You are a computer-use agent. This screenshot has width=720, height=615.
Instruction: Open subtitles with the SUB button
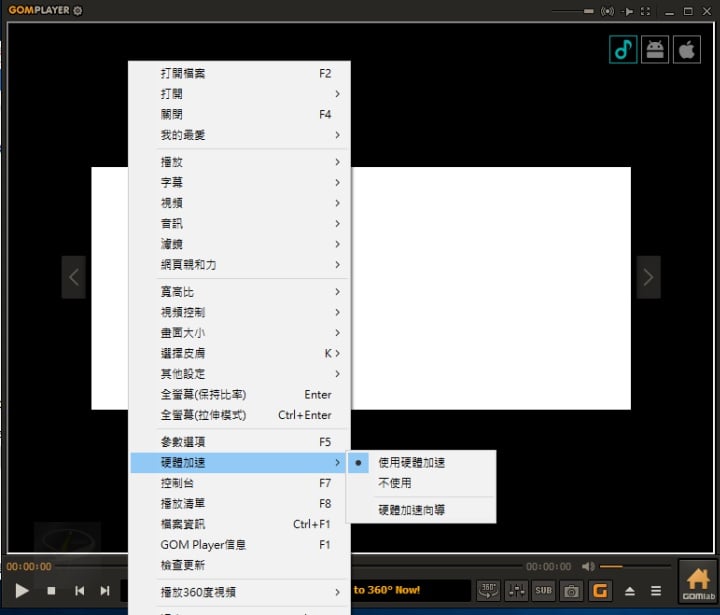tap(543, 590)
